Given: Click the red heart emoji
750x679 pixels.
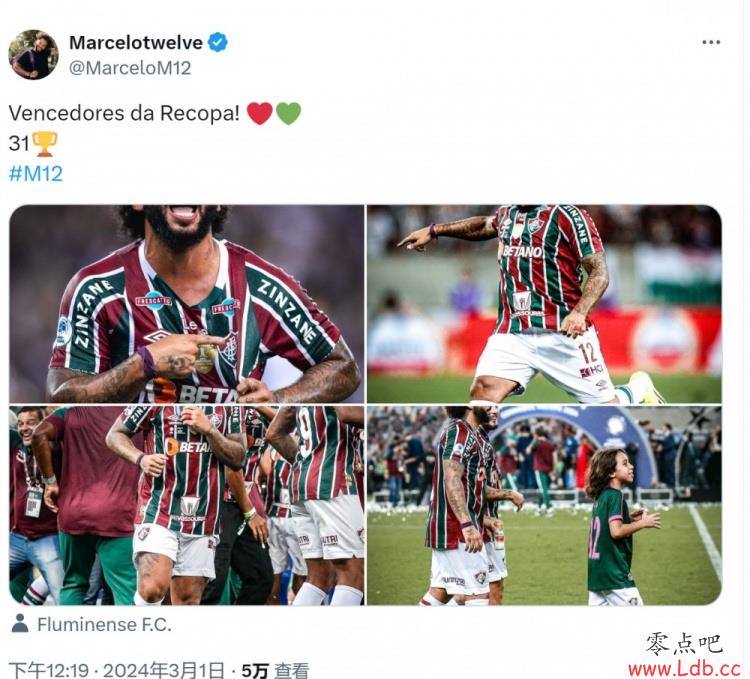Looking at the screenshot, I should [x=260, y=114].
